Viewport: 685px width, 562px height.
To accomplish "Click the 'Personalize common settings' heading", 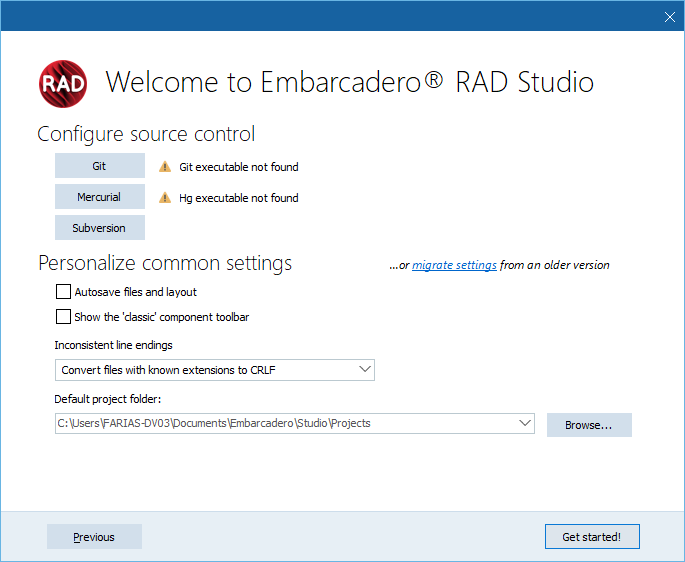I will pos(165,264).
